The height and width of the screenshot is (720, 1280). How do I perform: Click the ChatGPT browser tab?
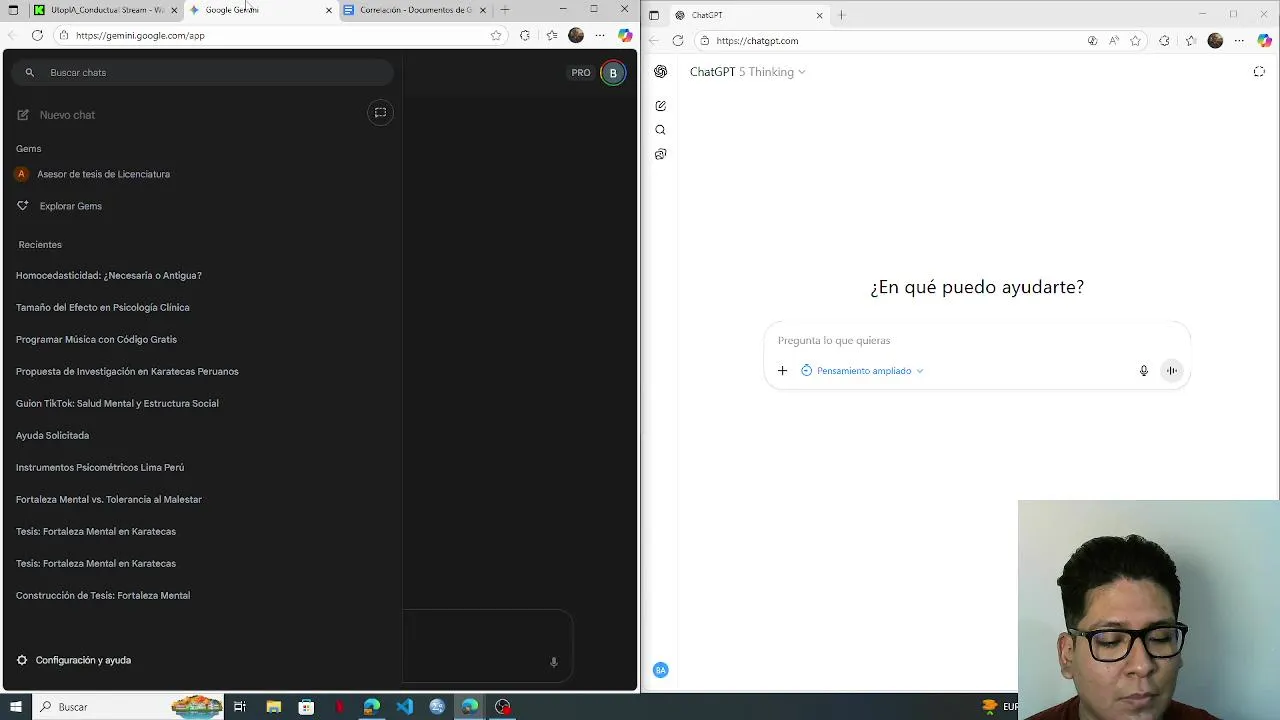coord(748,15)
